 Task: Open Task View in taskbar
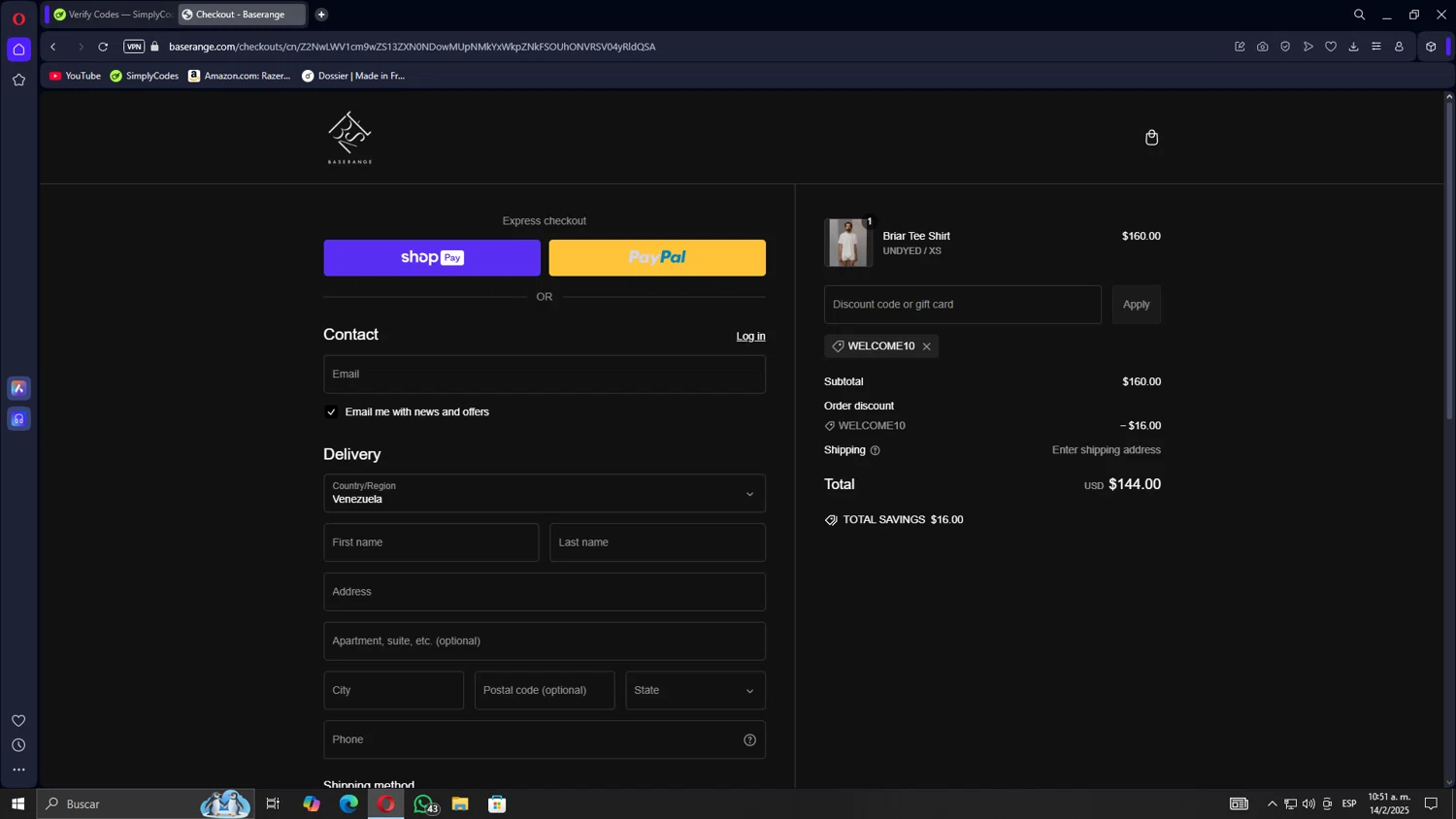click(273, 804)
